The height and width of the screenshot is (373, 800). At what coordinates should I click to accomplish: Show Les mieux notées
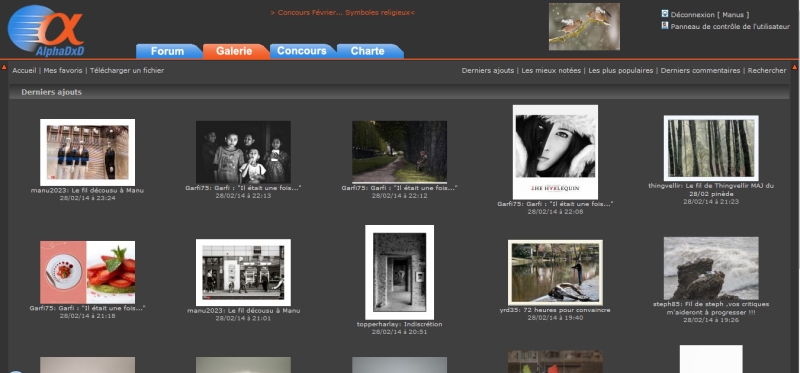[x=551, y=70]
